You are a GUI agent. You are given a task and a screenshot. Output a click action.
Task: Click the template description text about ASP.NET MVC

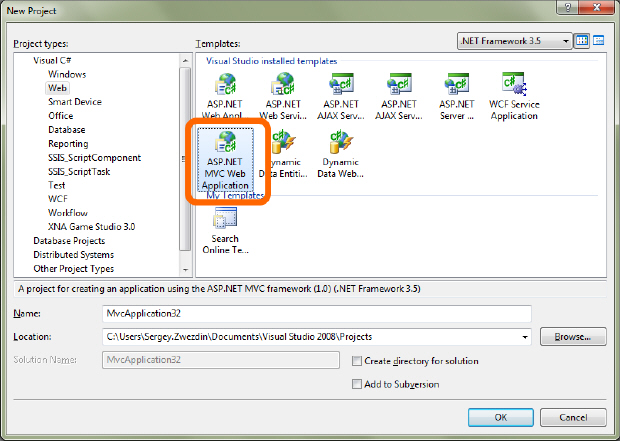(x=219, y=289)
